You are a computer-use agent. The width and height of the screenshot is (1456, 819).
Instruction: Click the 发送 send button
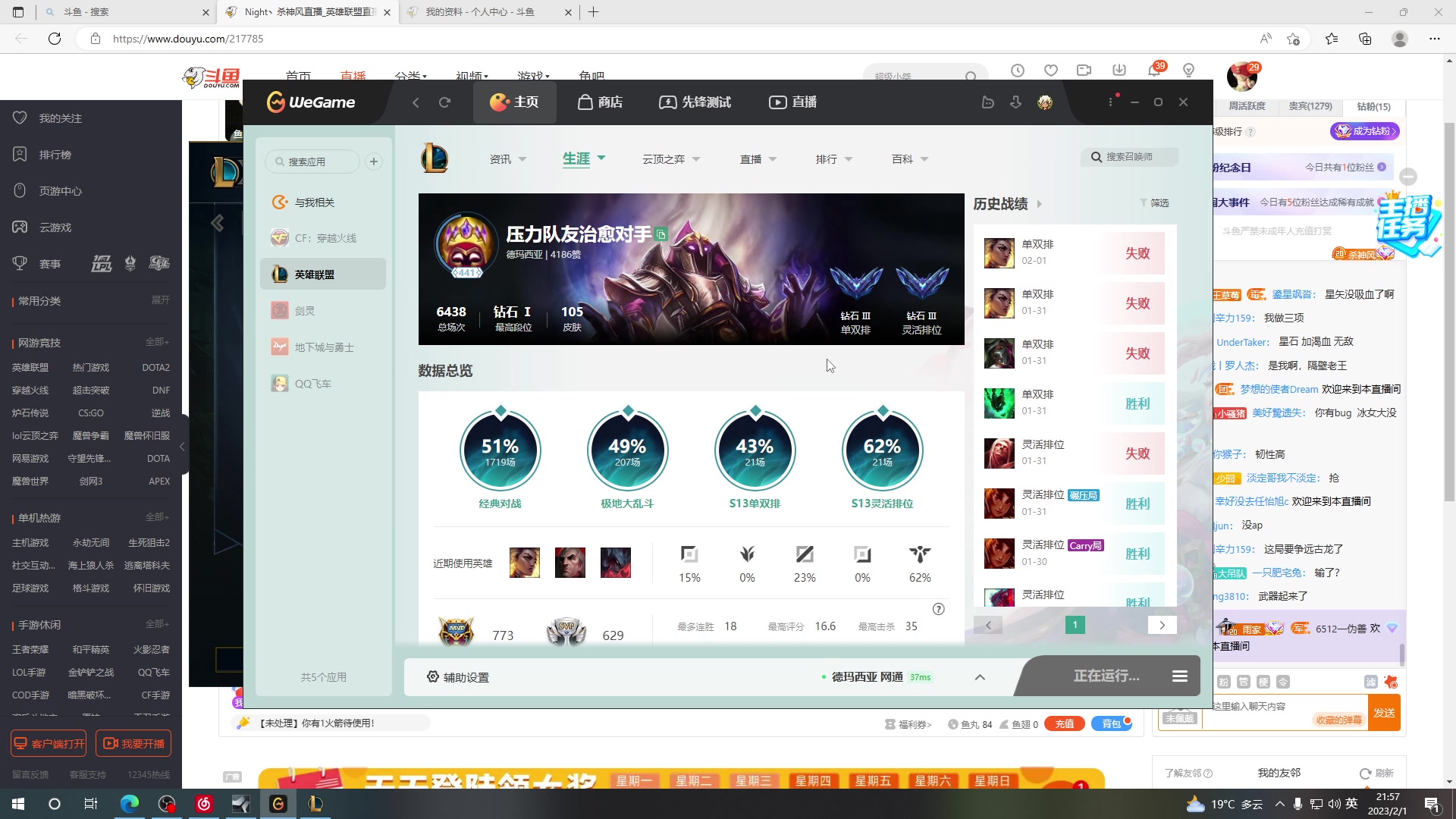1384,713
